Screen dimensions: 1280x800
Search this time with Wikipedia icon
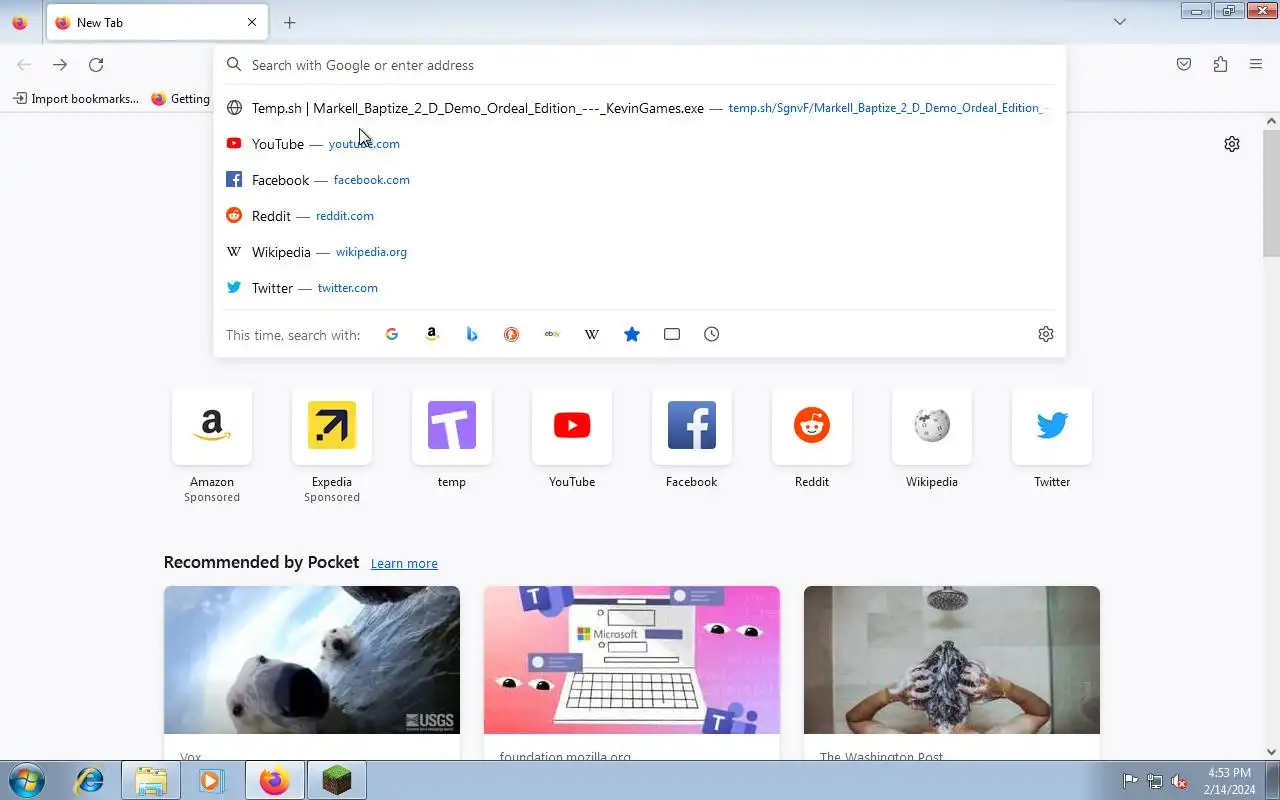coord(592,334)
